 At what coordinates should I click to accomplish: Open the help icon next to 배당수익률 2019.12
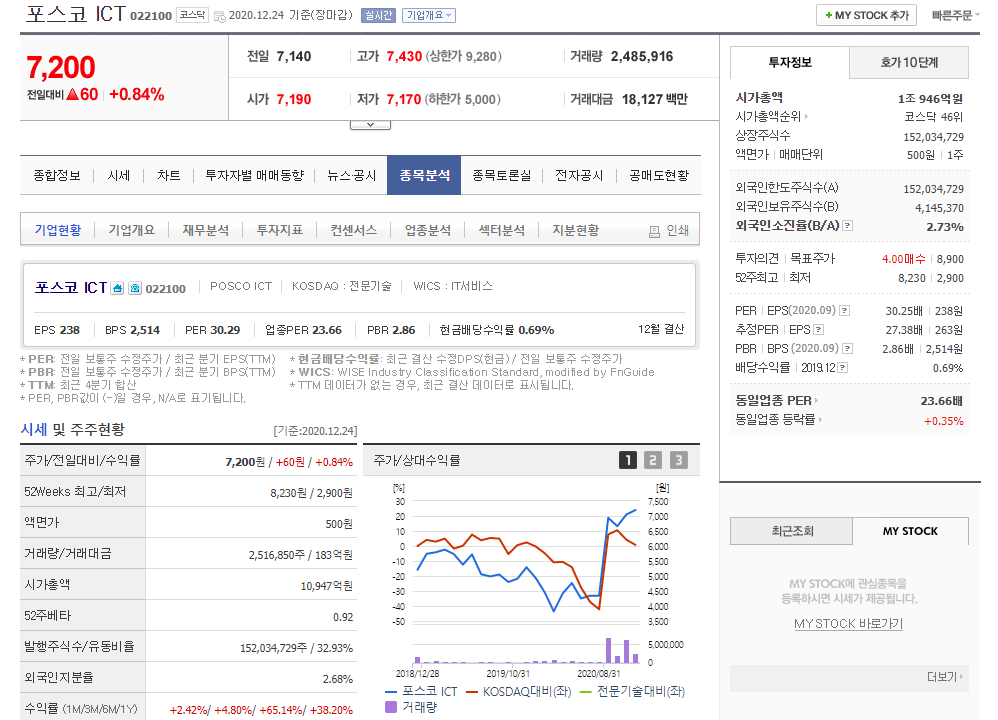(x=842, y=367)
